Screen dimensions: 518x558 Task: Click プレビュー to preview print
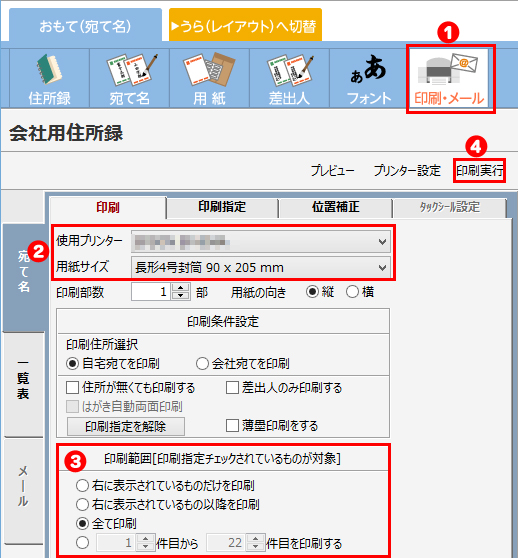point(333,171)
